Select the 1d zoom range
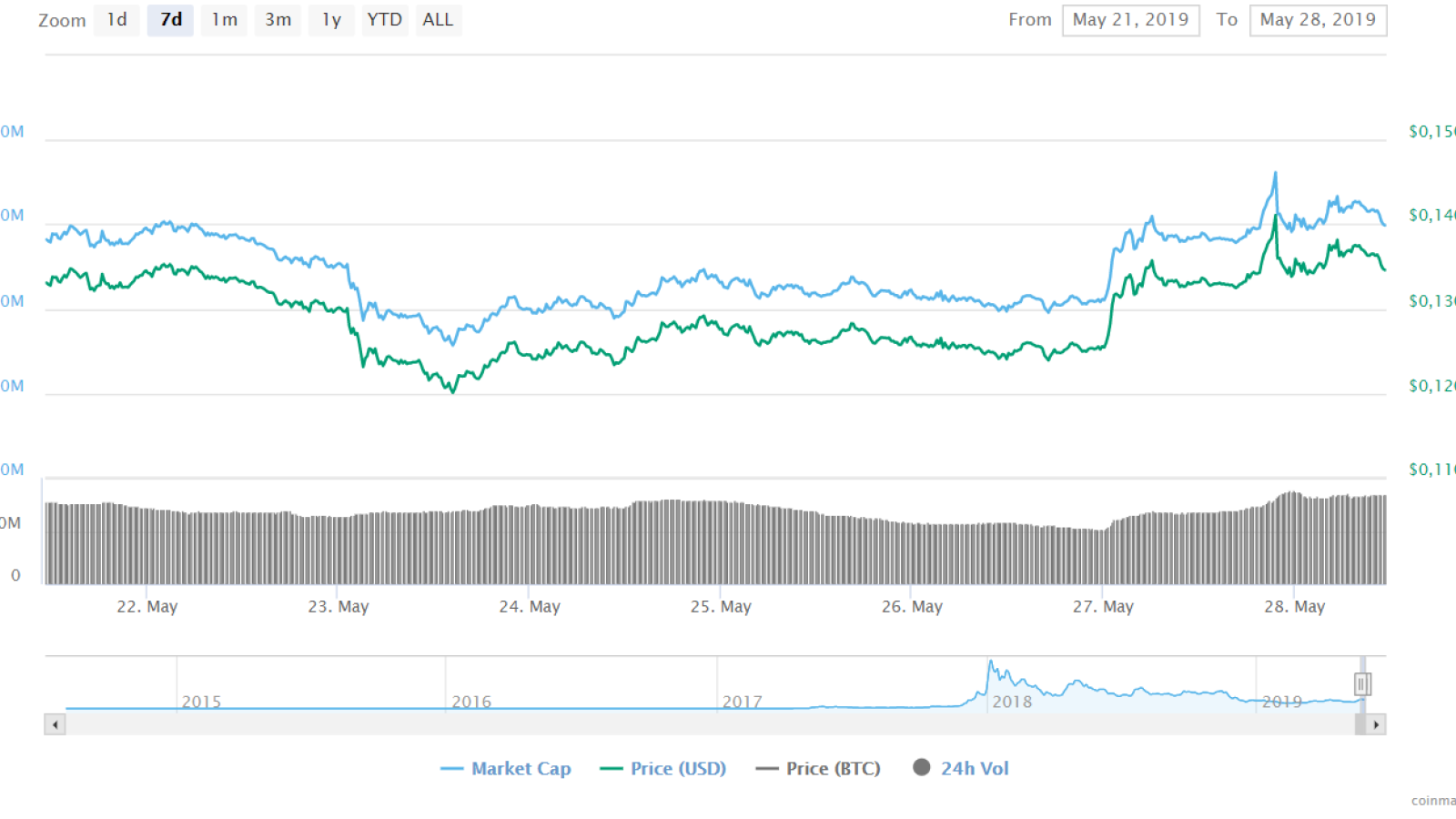Screen dimensions: 1456x819 click(x=117, y=20)
